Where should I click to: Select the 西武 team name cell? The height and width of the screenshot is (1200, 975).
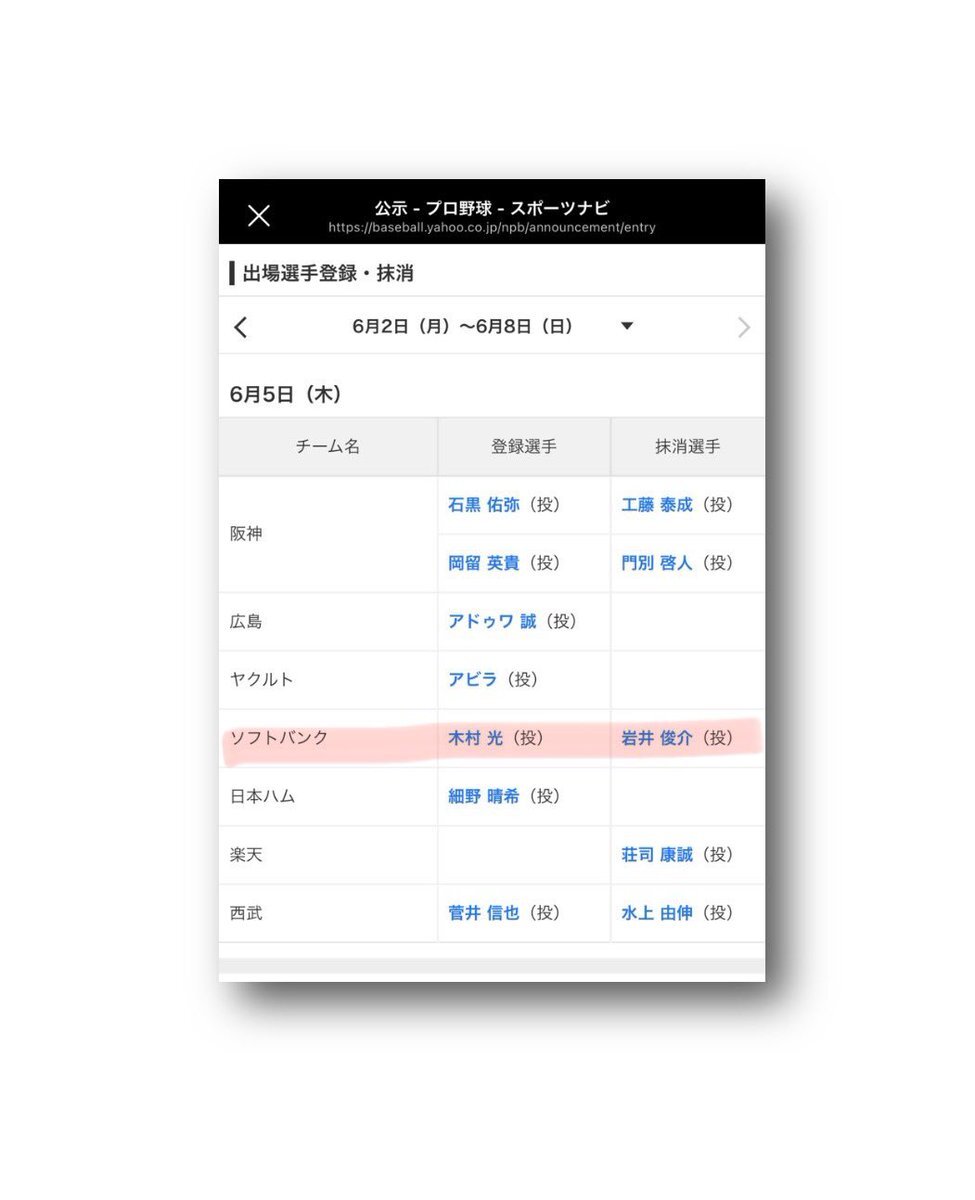point(328,913)
